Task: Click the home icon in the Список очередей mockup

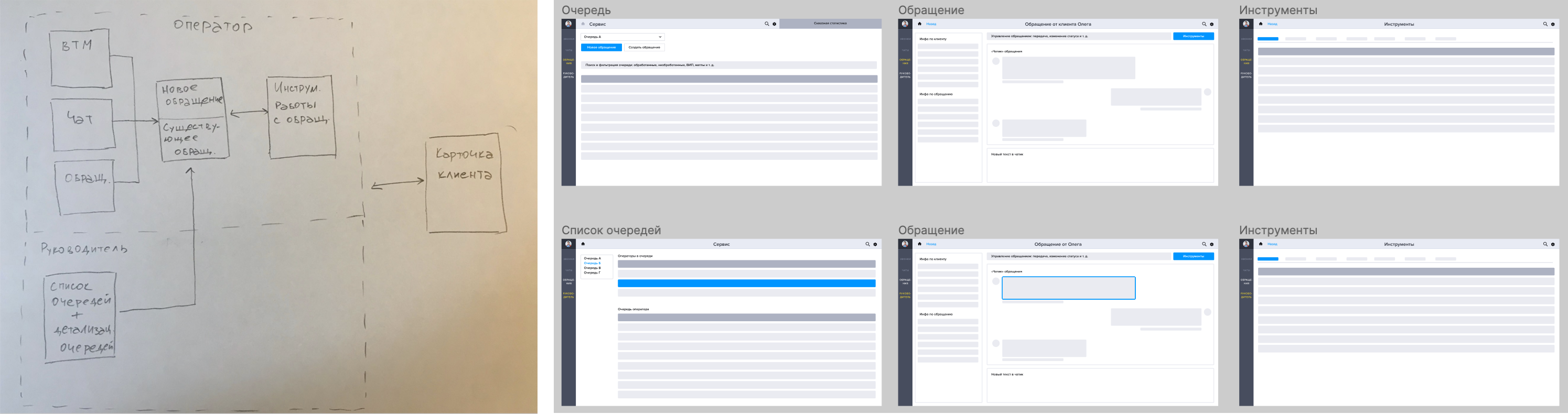Action: pyautogui.click(x=583, y=244)
